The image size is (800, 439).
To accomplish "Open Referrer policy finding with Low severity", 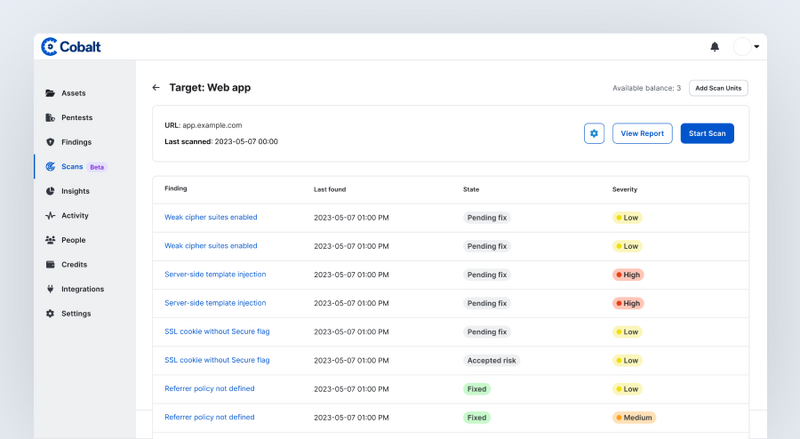I will coord(209,388).
